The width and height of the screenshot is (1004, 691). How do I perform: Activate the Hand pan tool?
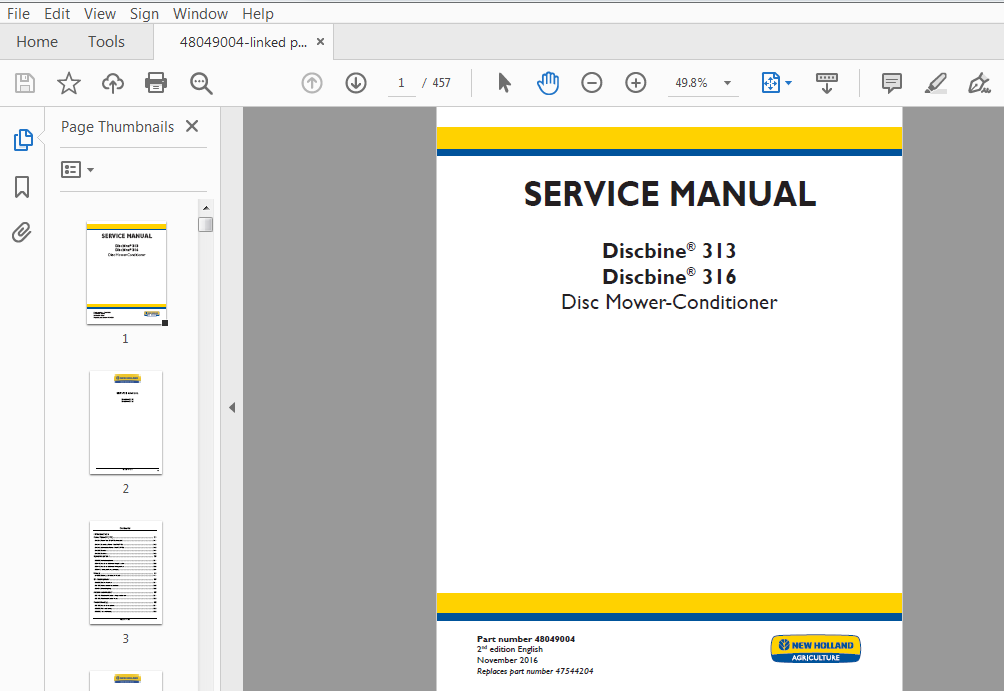pos(547,83)
